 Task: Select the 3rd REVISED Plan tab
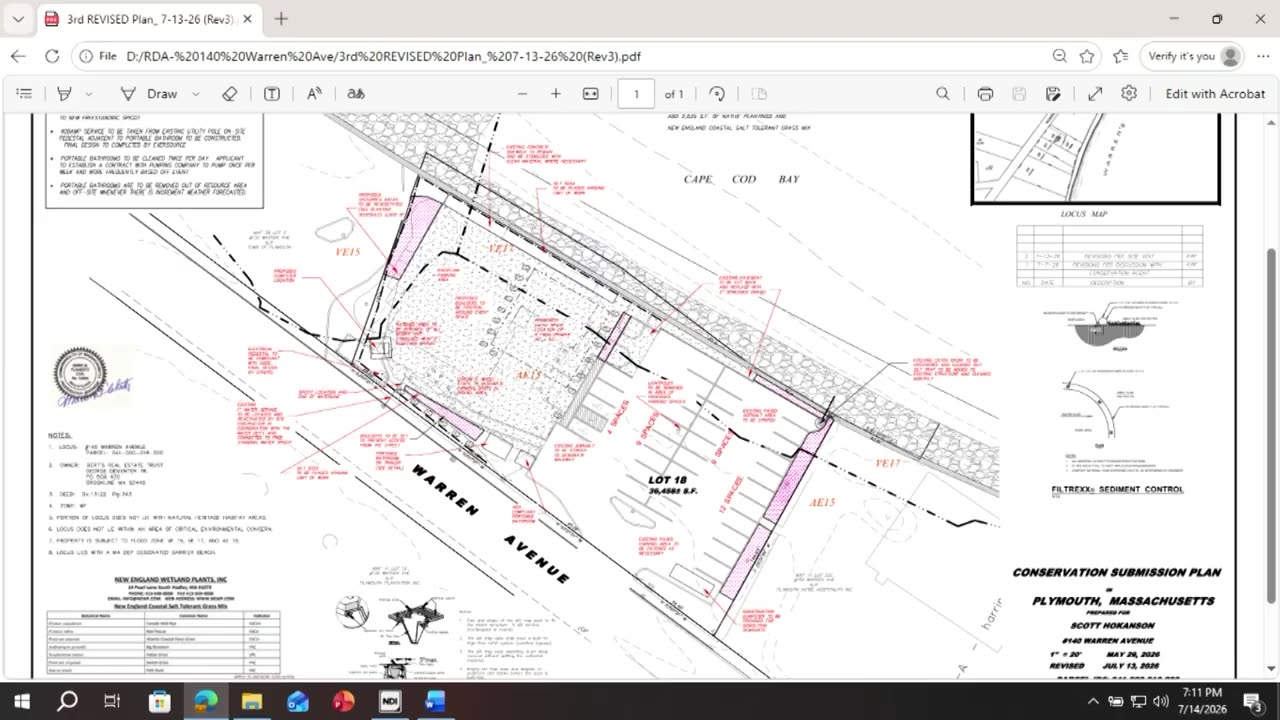pos(150,19)
